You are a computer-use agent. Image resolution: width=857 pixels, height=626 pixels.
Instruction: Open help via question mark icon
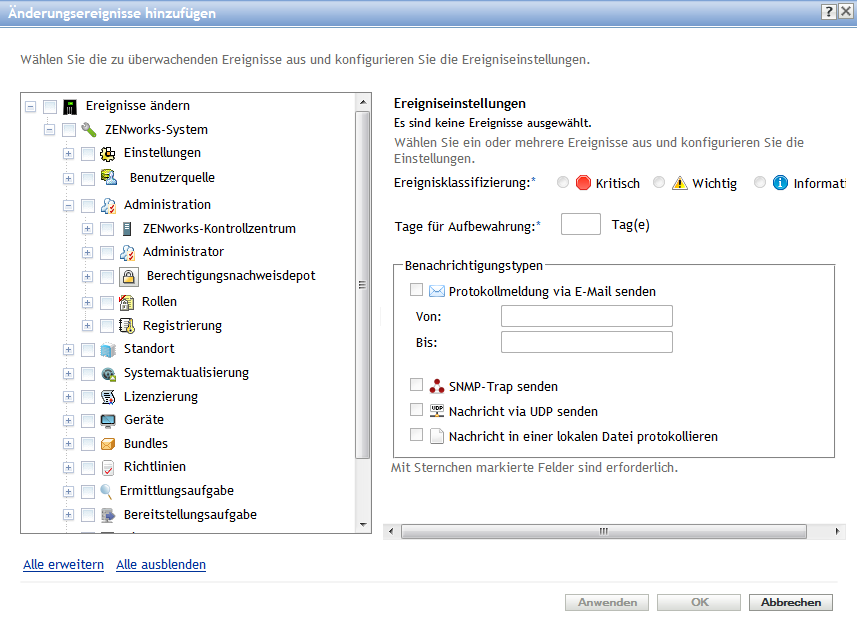pos(829,12)
